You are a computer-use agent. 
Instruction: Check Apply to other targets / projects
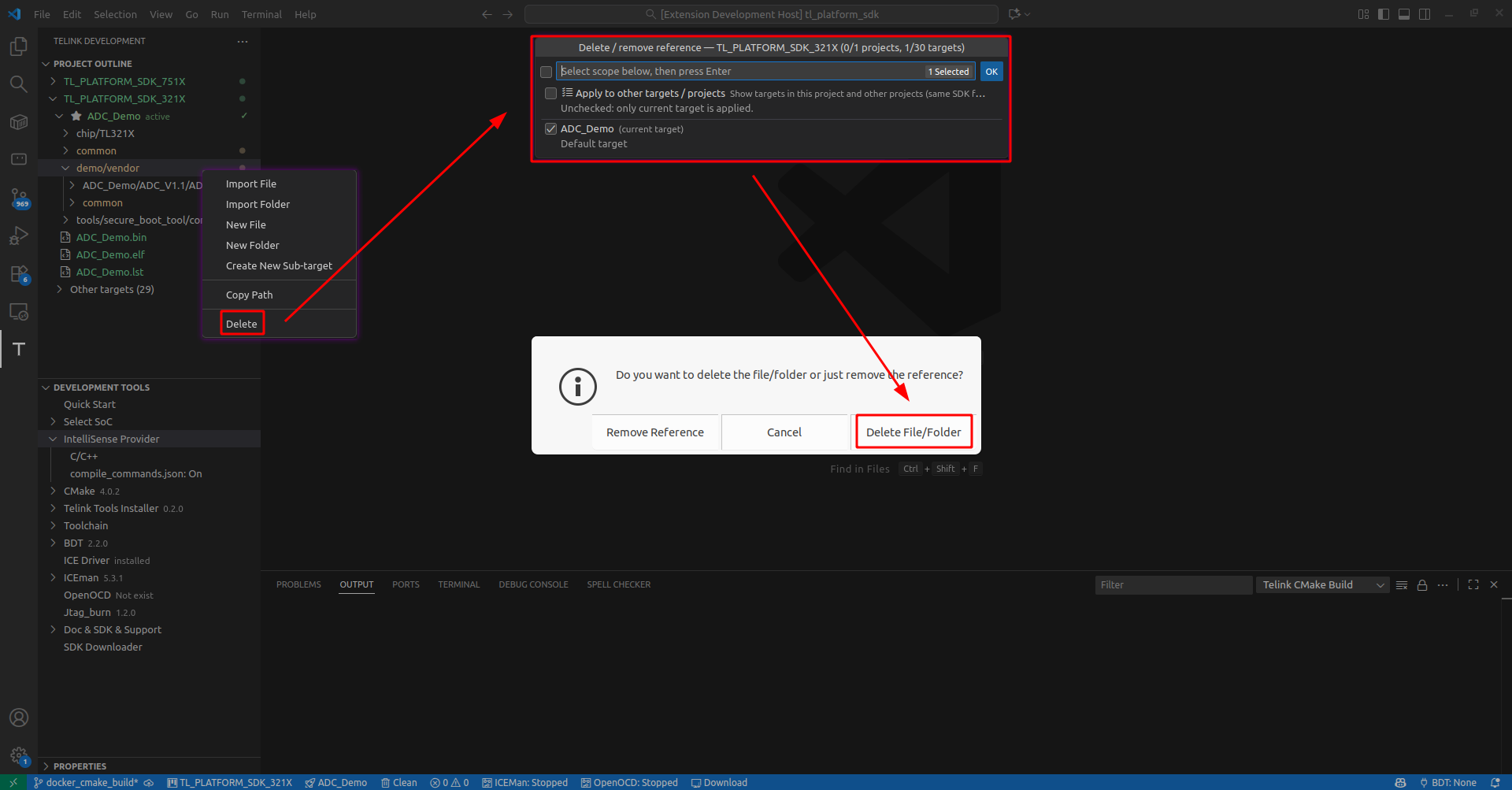(x=550, y=93)
